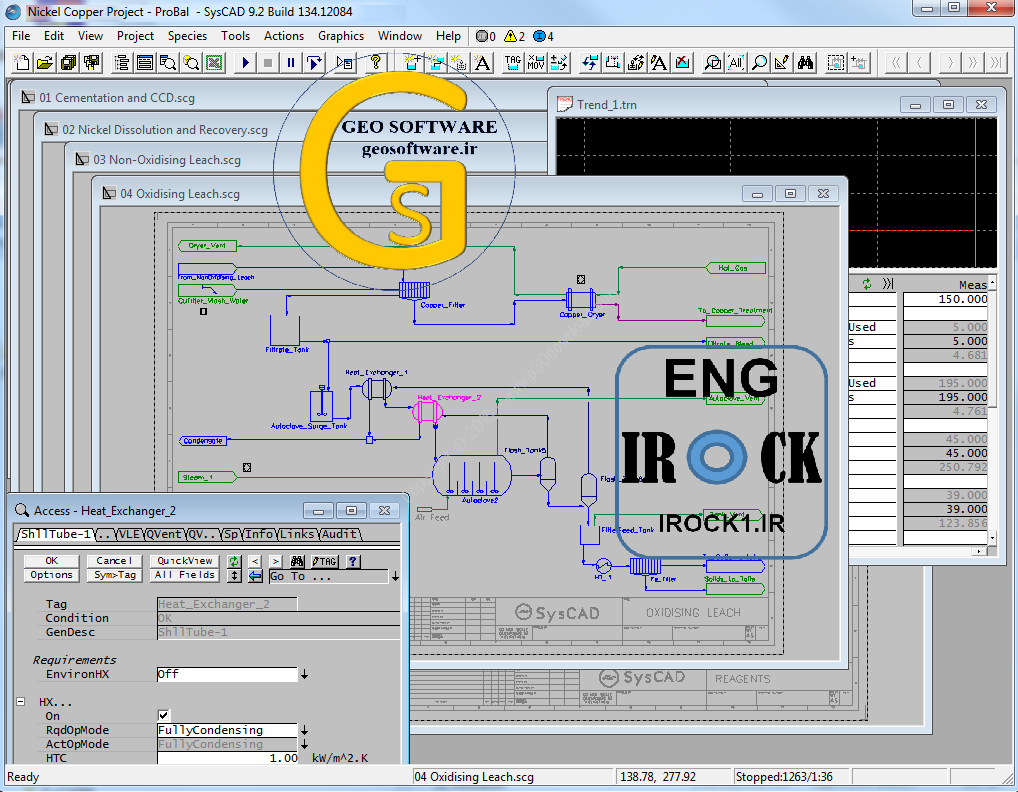Click the zoom window magnifier icon
Screen dimensions: 1018x792
click(713, 63)
